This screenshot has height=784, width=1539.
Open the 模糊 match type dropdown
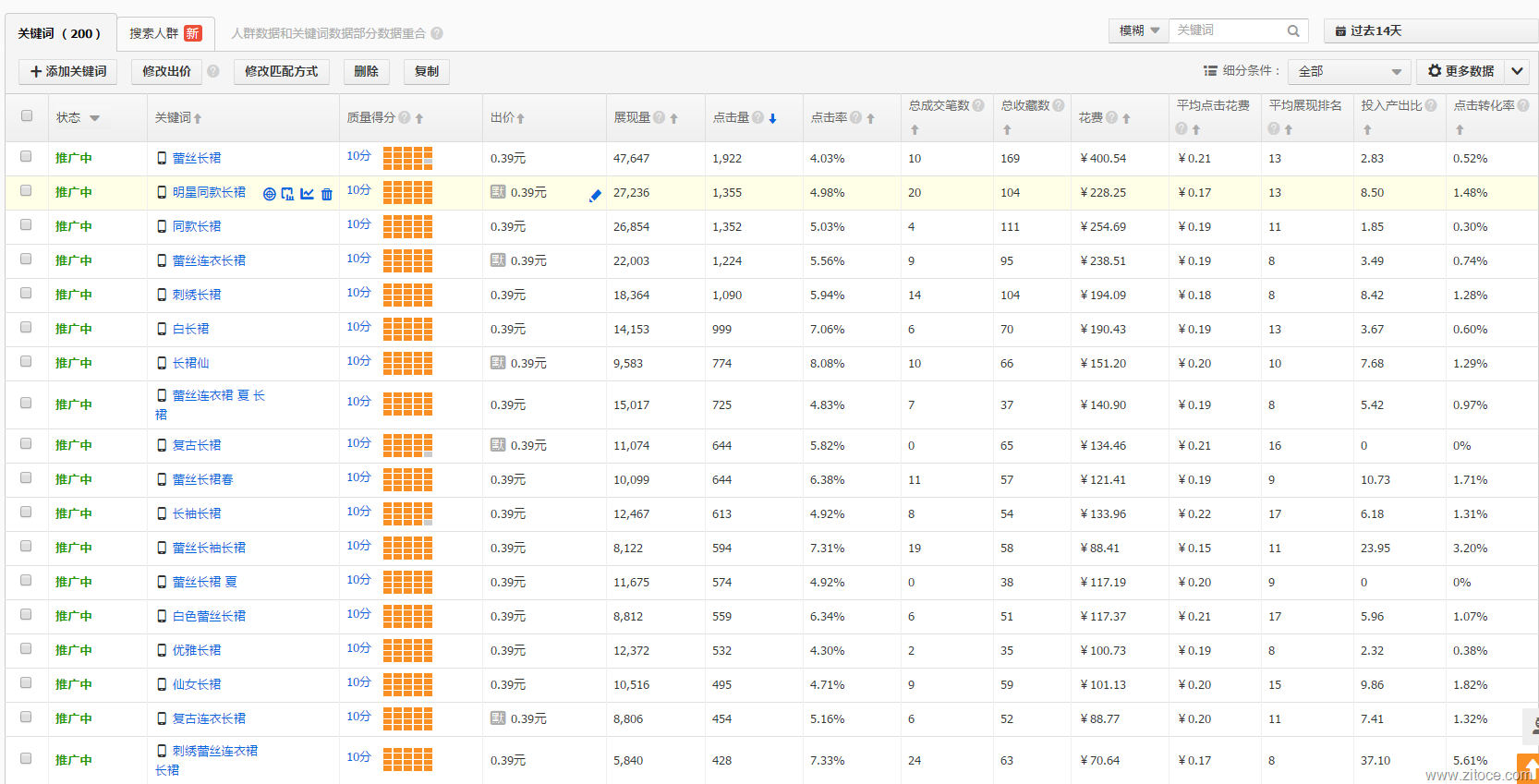point(1138,31)
